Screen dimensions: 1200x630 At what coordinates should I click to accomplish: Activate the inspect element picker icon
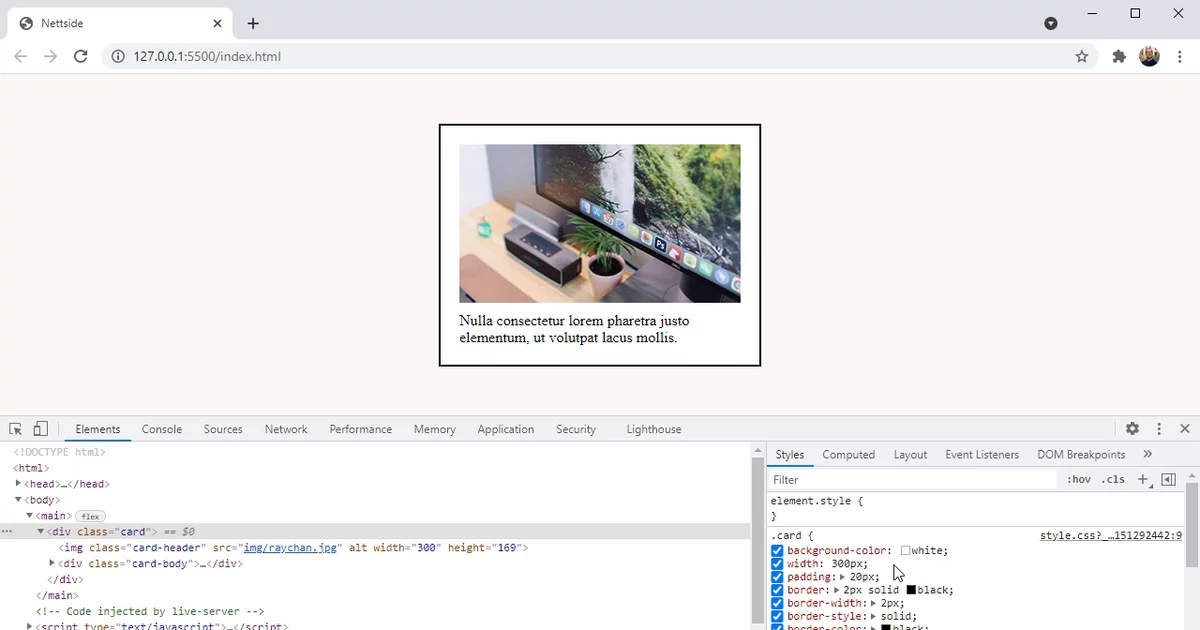pyautogui.click(x=16, y=429)
